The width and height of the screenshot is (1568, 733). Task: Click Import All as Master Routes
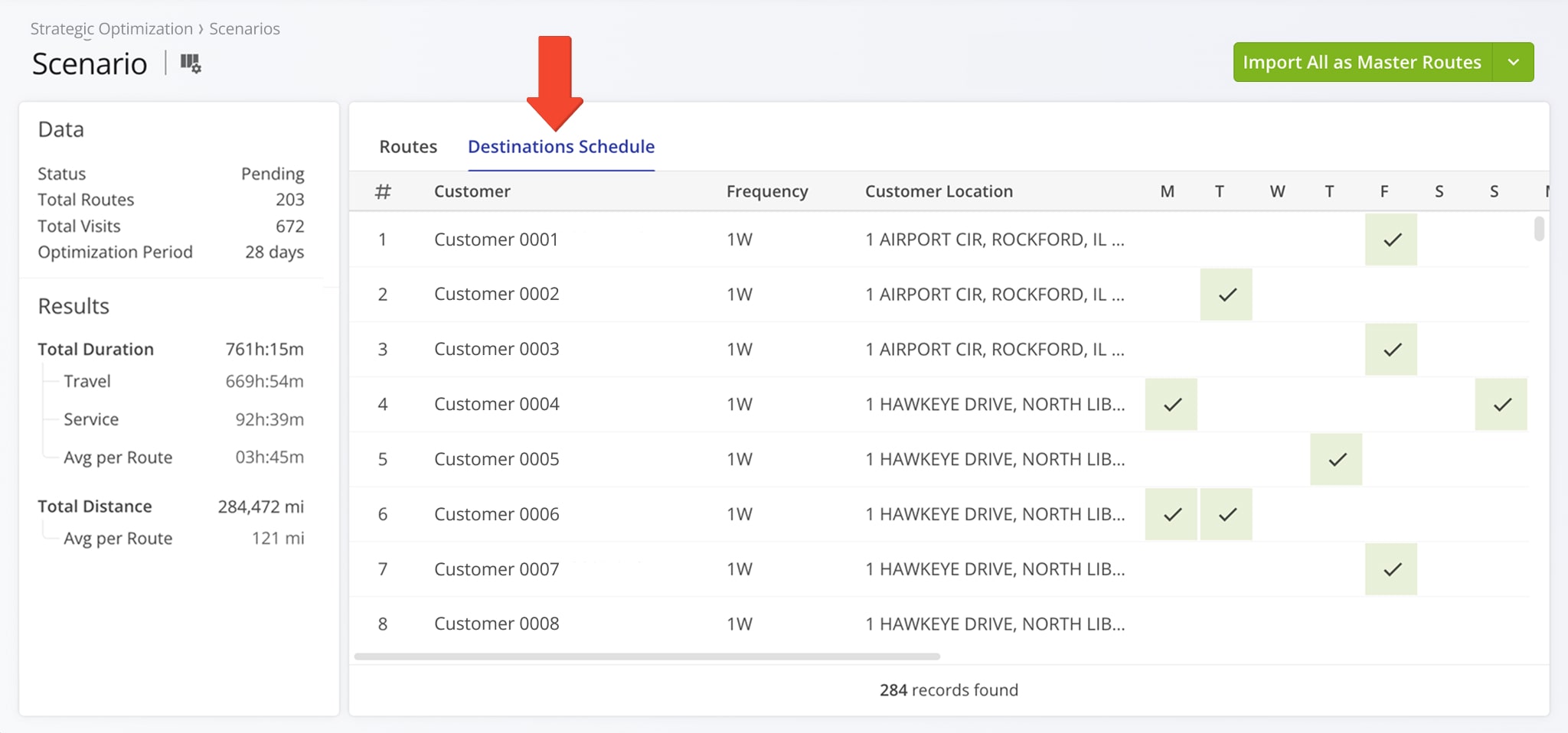point(1362,62)
